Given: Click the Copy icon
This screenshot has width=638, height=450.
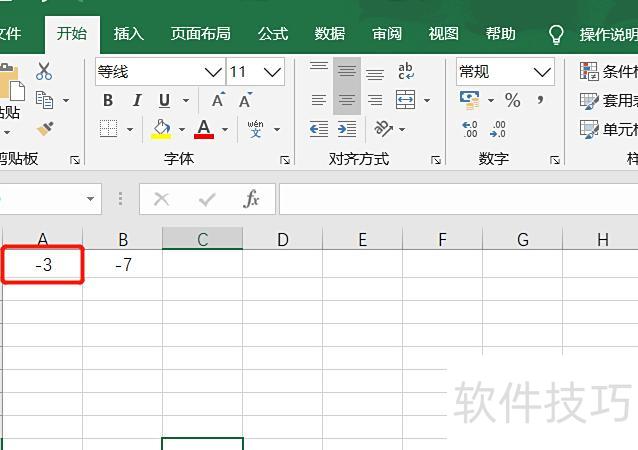Looking at the screenshot, I should (x=44, y=100).
